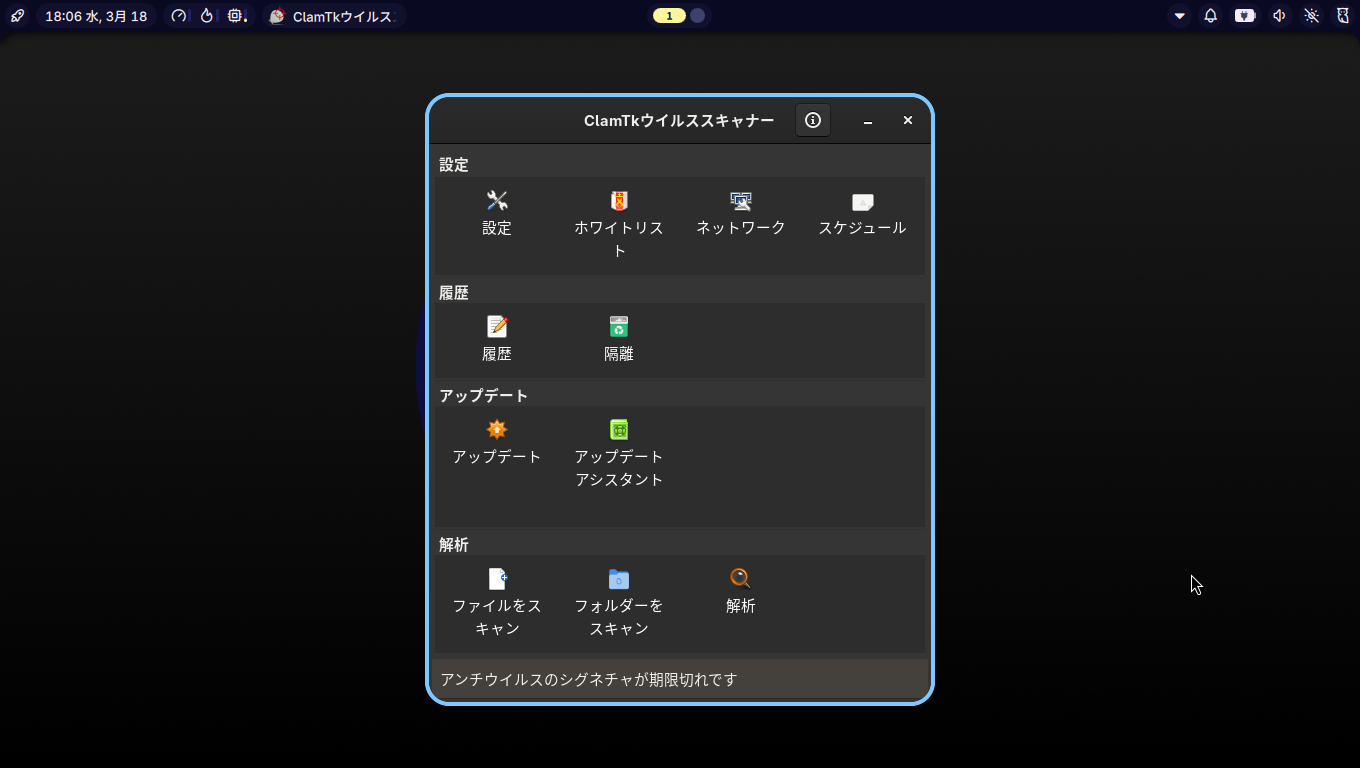Open the ネットワーク network settings icon
The height and width of the screenshot is (768, 1360).
pyautogui.click(x=741, y=201)
